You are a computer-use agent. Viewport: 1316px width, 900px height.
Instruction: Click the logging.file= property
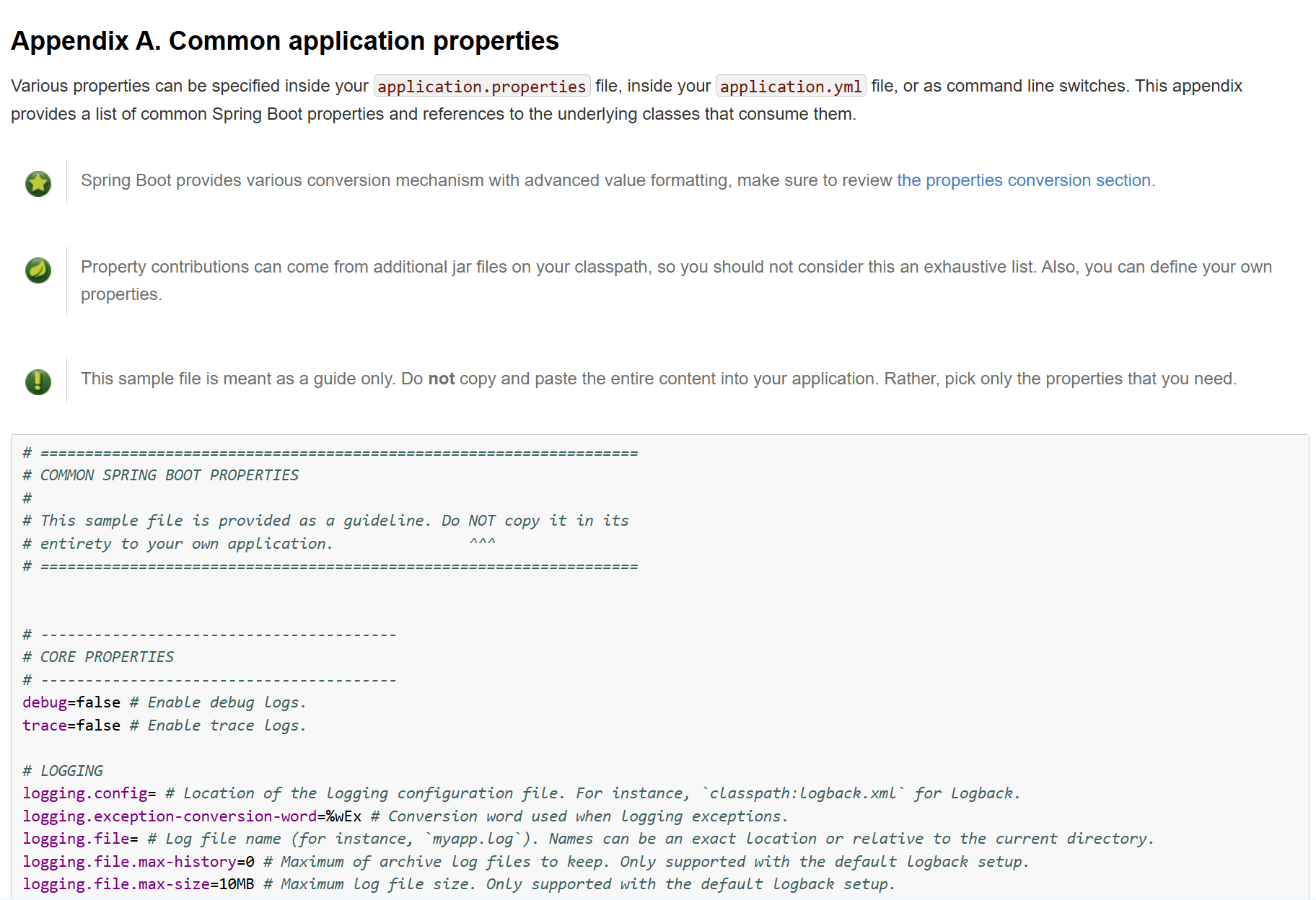click(80, 839)
